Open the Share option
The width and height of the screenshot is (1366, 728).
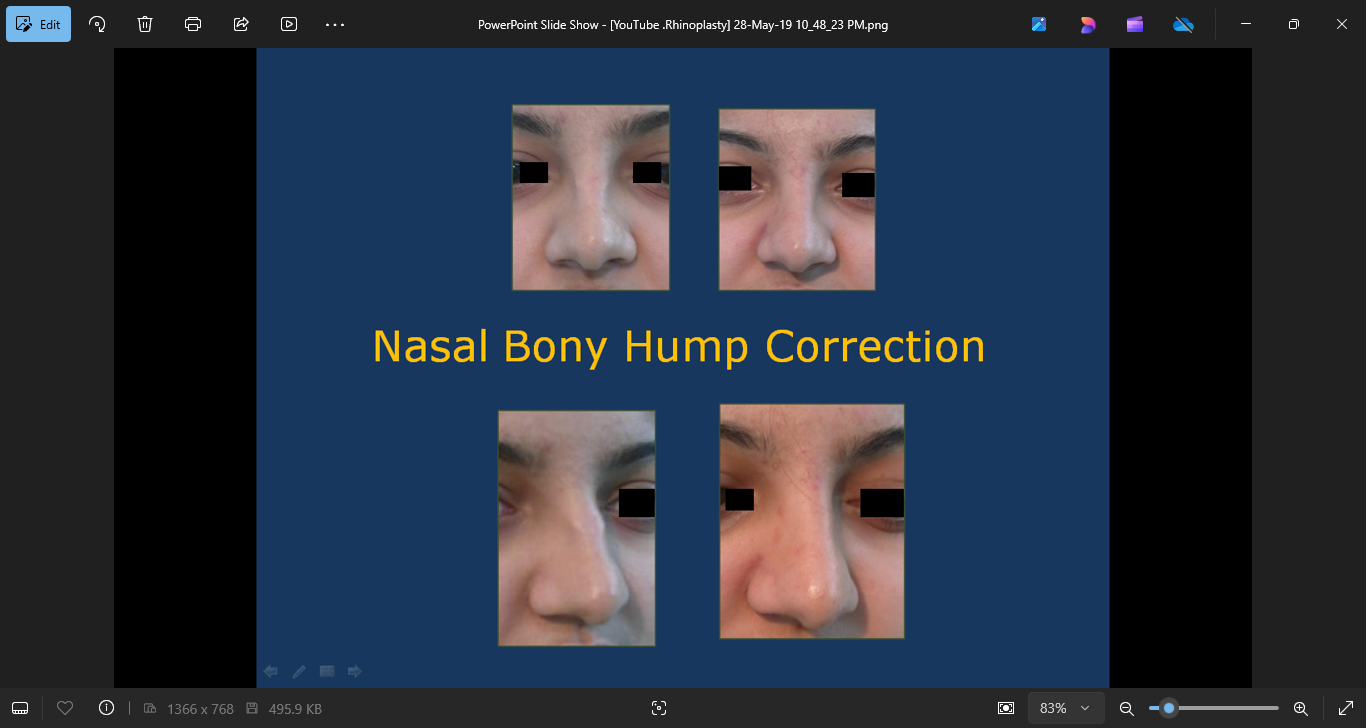tap(241, 24)
